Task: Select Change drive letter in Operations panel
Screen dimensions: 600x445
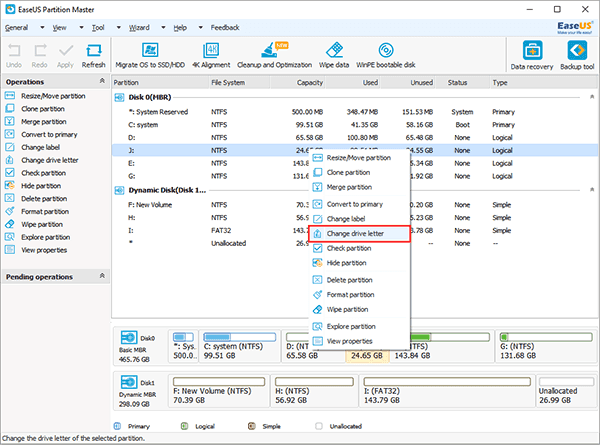Action: [42, 160]
